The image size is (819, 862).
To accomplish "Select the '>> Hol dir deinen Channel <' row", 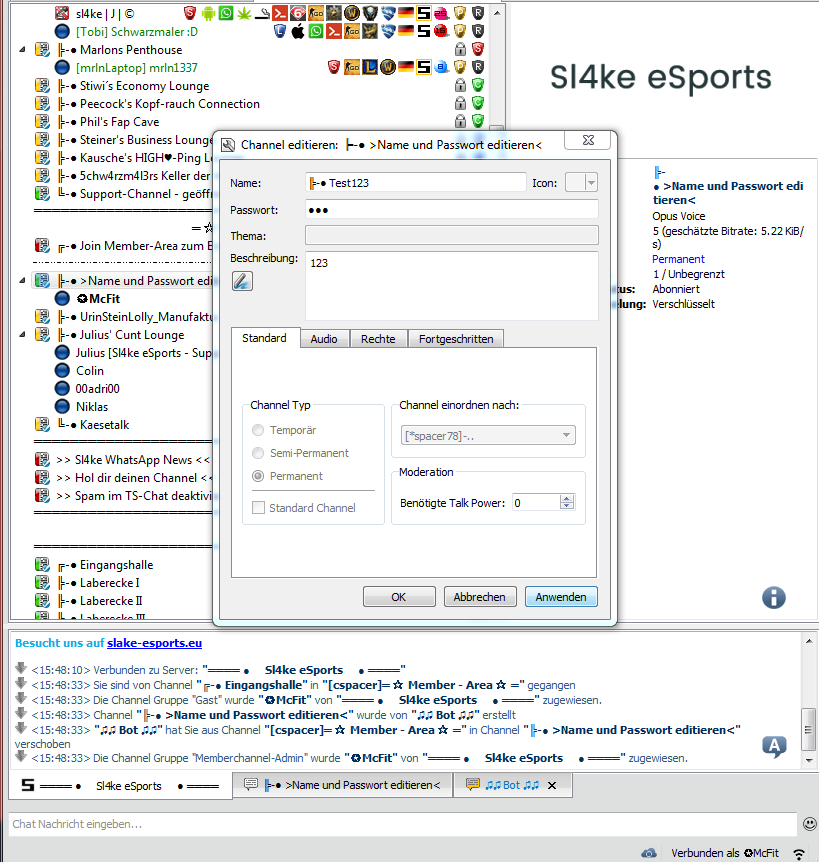I will tap(135, 478).
